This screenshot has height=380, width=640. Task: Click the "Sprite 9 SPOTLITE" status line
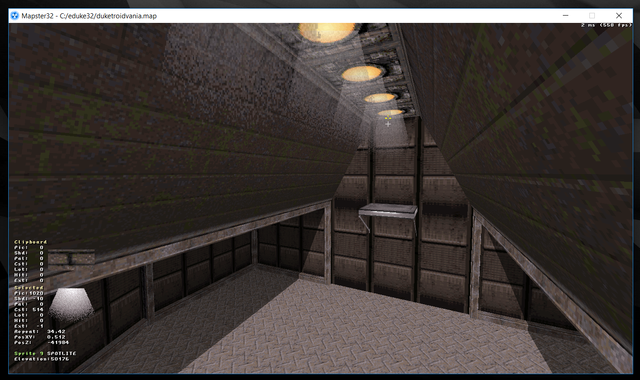(45, 353)
